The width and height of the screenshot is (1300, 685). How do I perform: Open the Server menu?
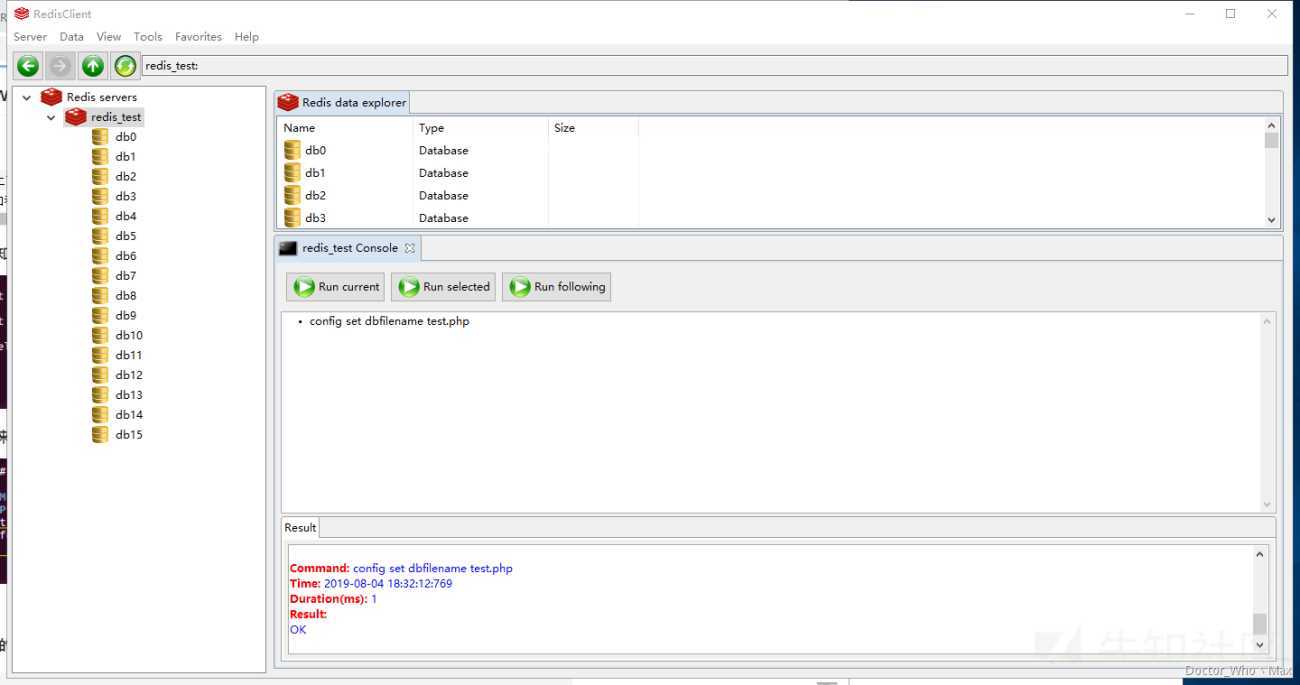click(x=30, y=37)
